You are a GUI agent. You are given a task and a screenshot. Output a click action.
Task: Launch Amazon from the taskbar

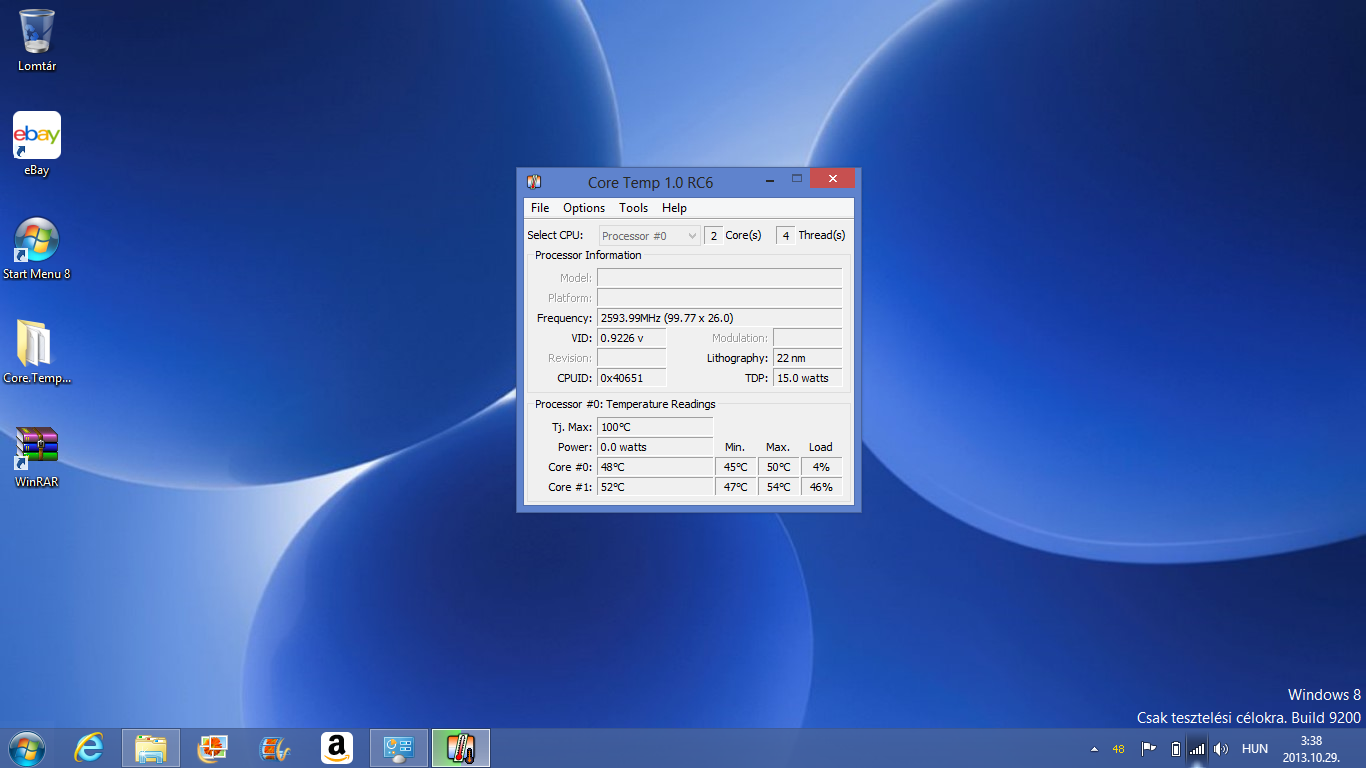tap(337, 748)
